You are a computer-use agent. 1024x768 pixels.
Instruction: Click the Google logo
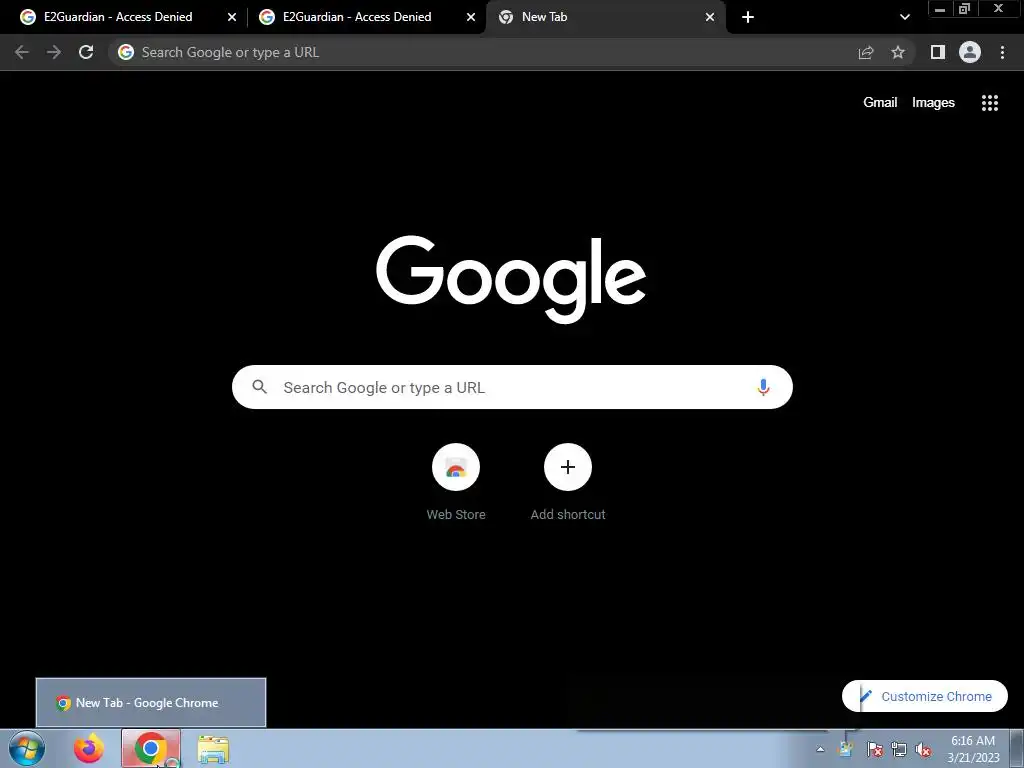click(511, 279)
